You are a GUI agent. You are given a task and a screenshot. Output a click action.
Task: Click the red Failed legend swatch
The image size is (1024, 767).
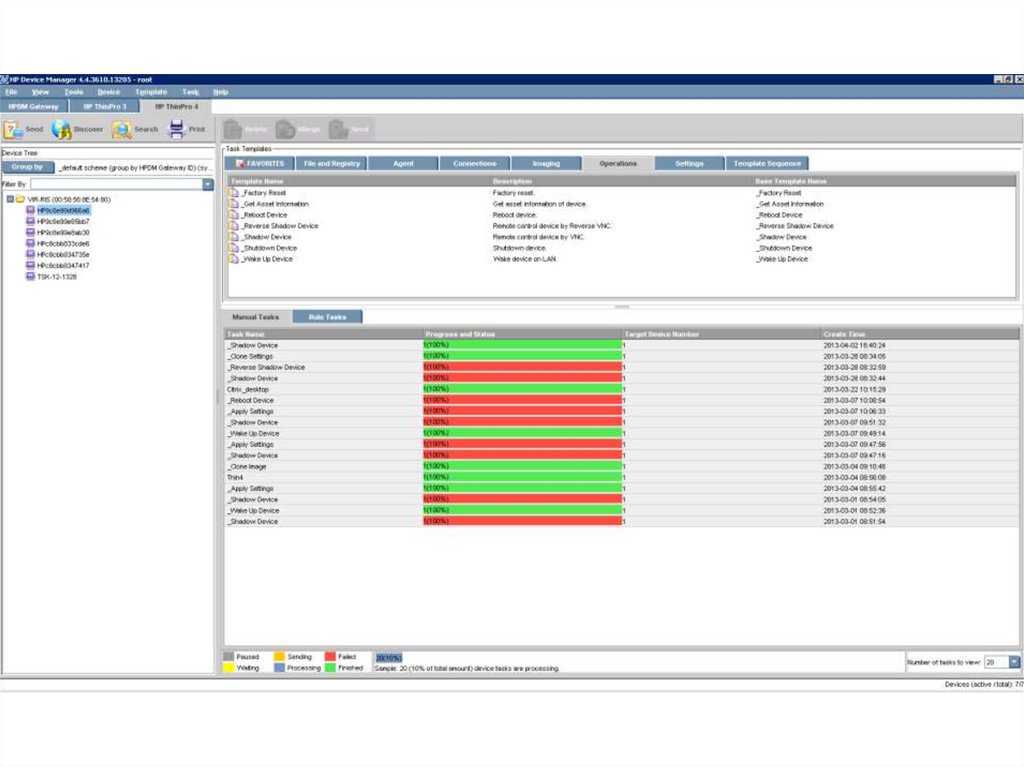click(x=330, y=657)
